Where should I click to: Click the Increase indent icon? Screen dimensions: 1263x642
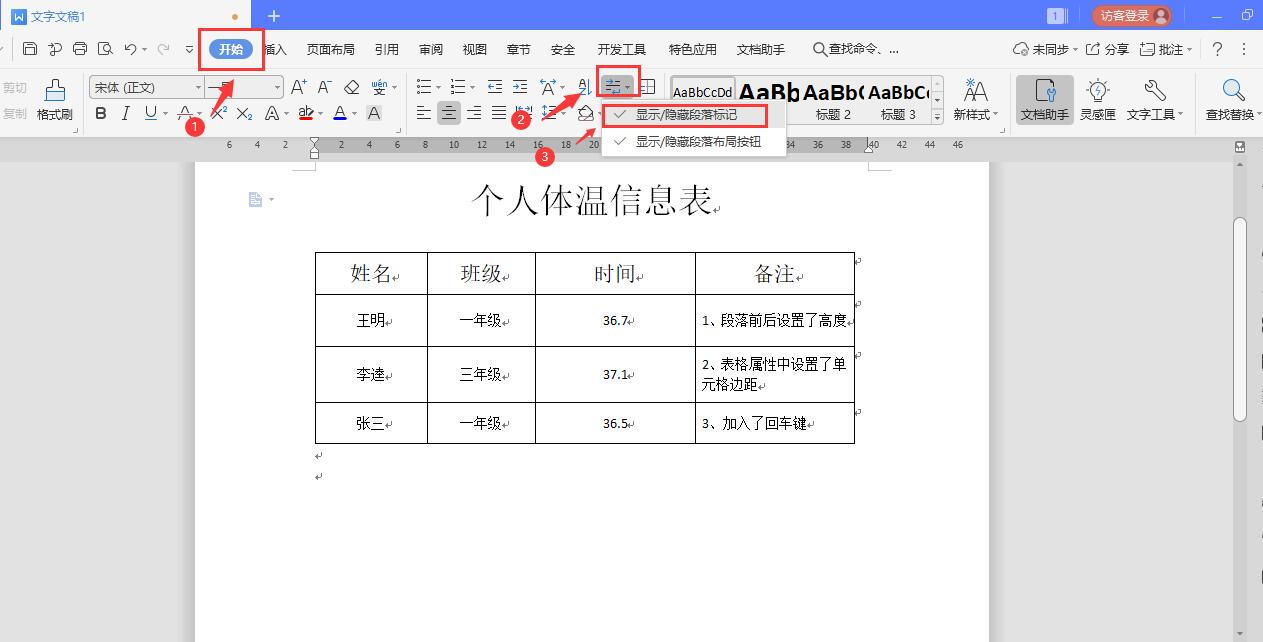point(520,87)
